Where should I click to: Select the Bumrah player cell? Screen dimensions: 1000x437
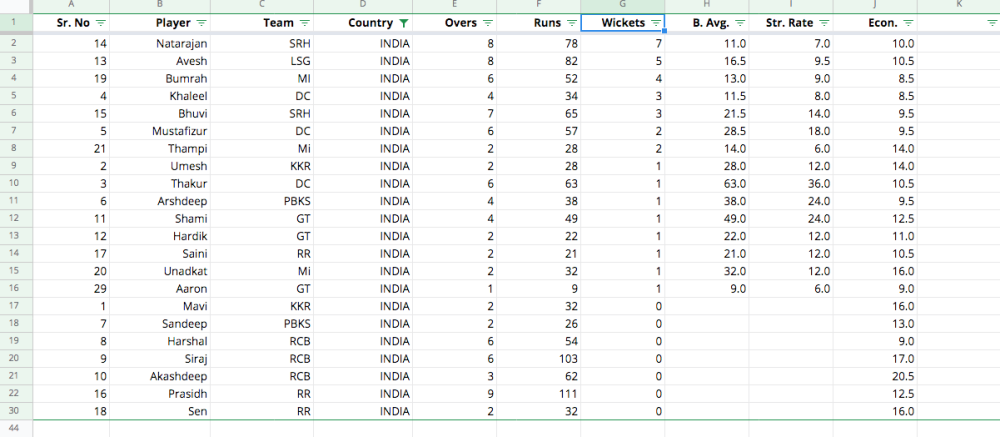tap(159, 79)
